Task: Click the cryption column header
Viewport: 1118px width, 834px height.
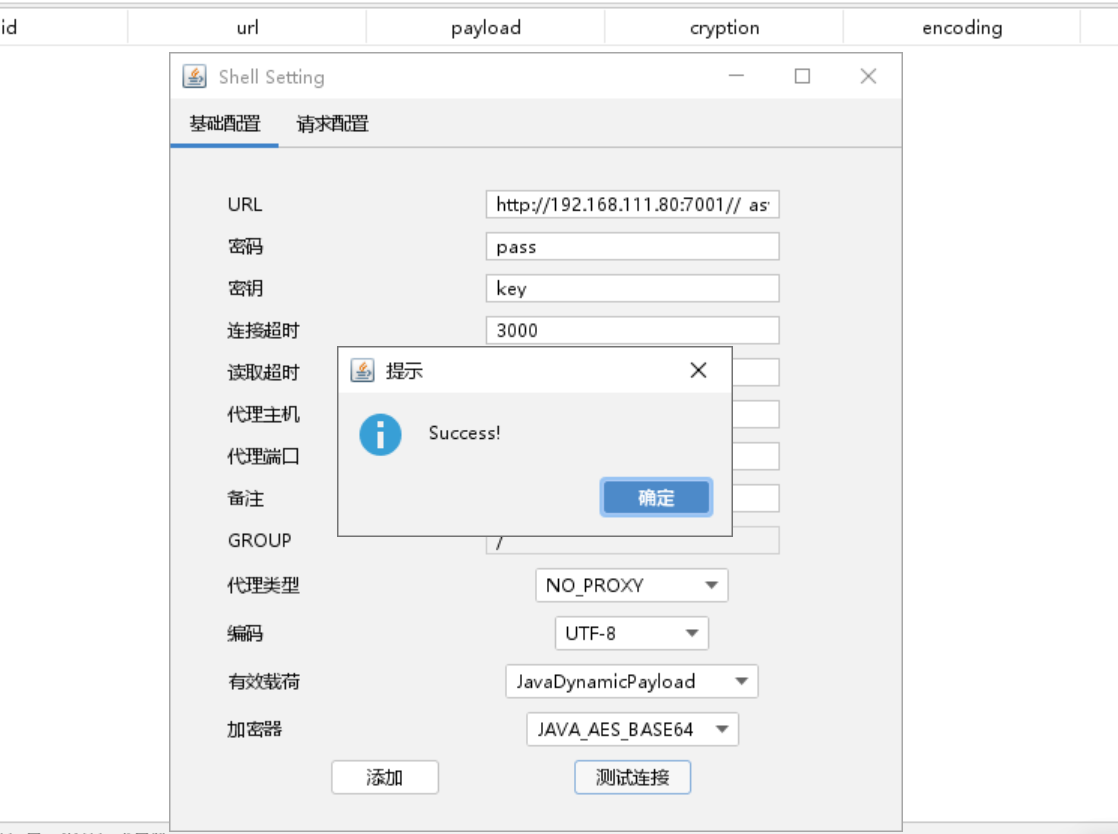Action: coord(724,28)
